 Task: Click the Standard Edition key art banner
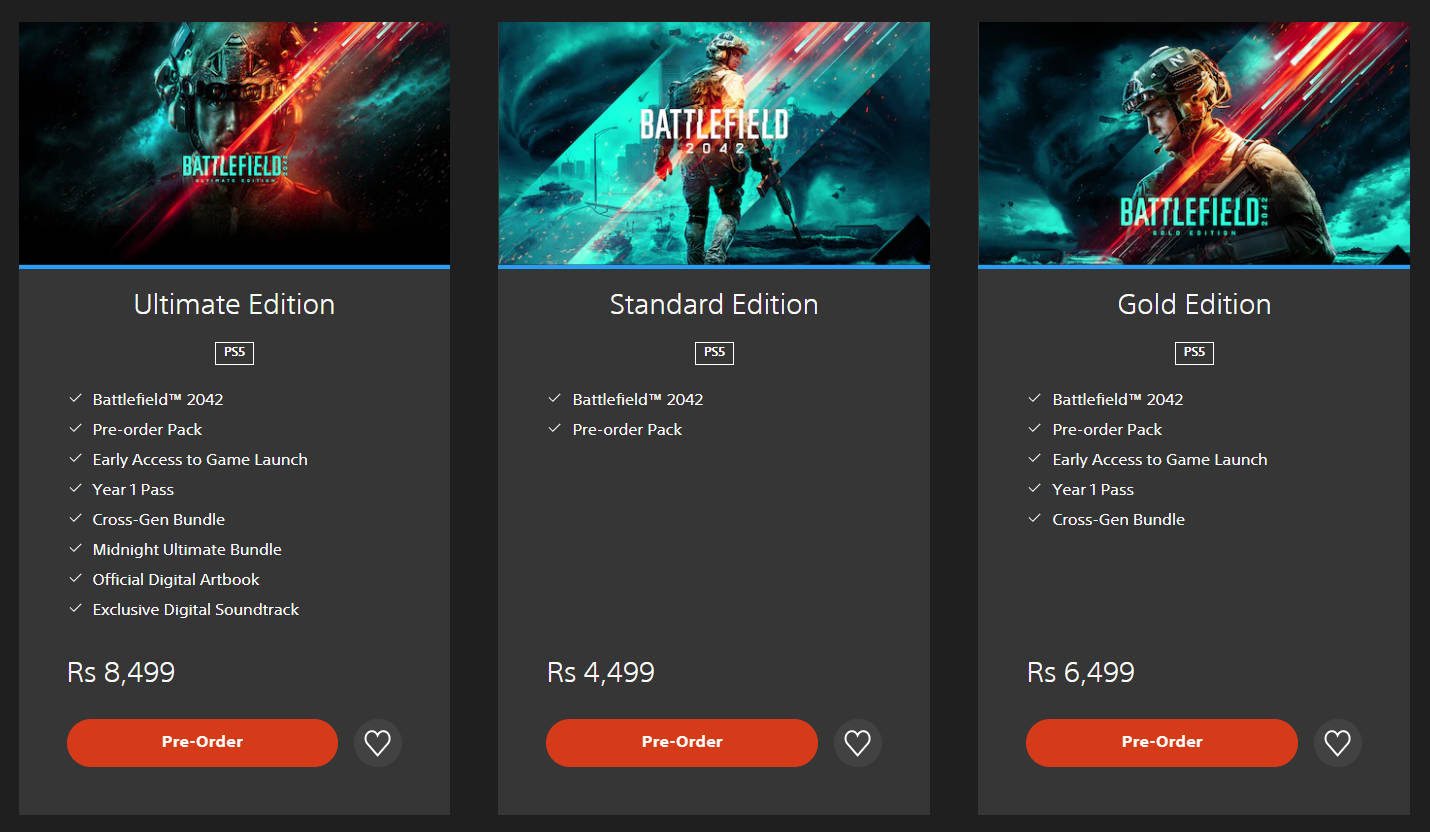coord(714,143)
